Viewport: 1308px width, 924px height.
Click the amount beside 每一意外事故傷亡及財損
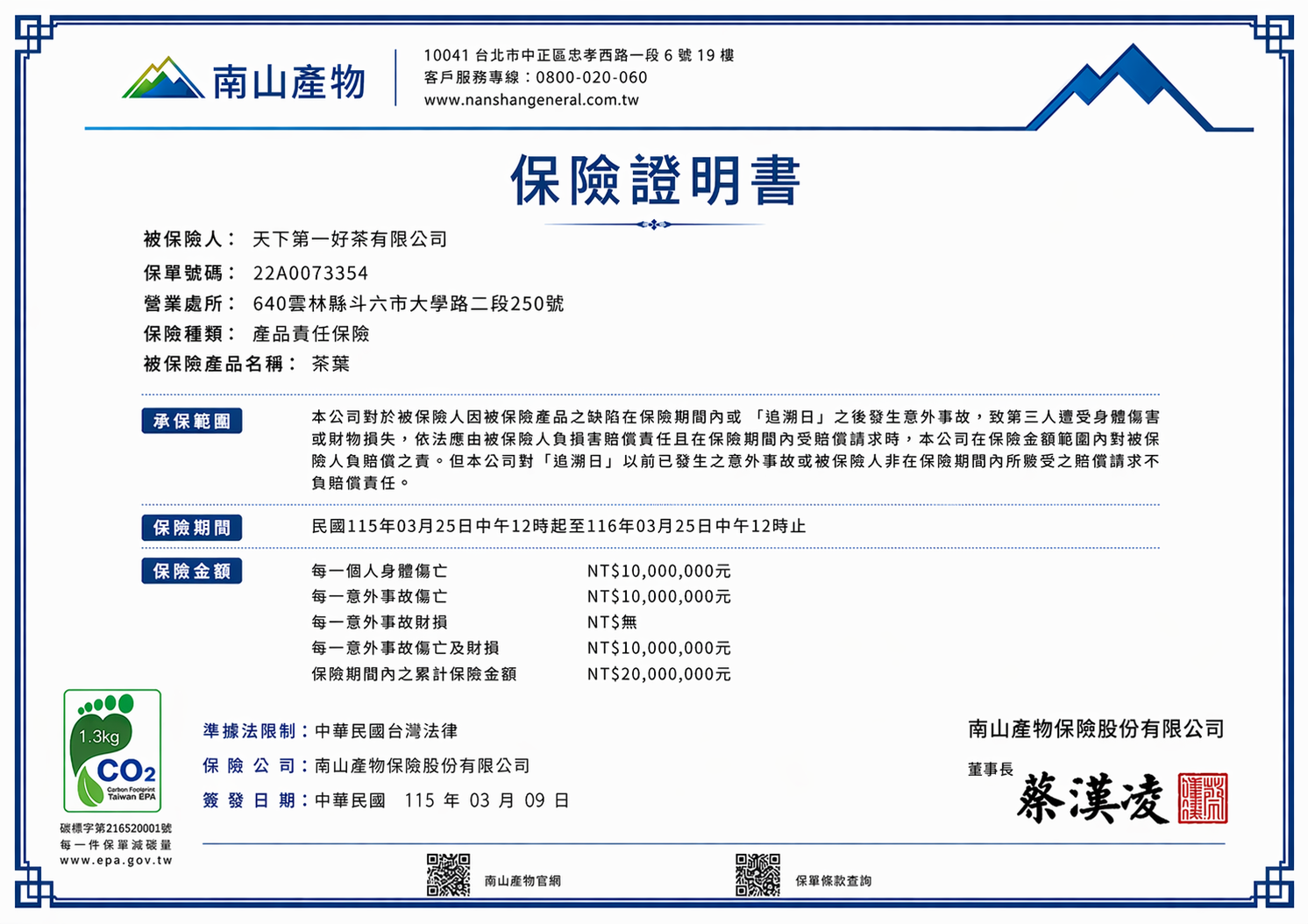[658, 649]
